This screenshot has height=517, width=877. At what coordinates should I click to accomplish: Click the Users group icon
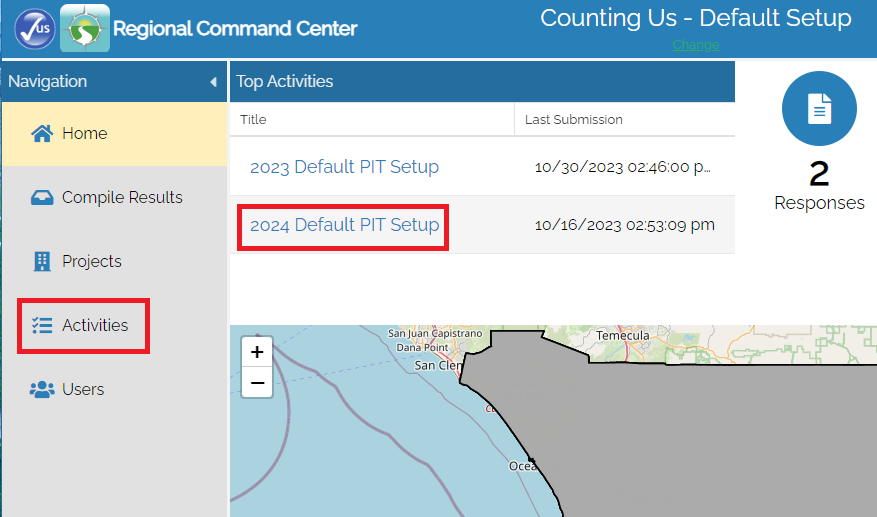click(x=41, y=390)
